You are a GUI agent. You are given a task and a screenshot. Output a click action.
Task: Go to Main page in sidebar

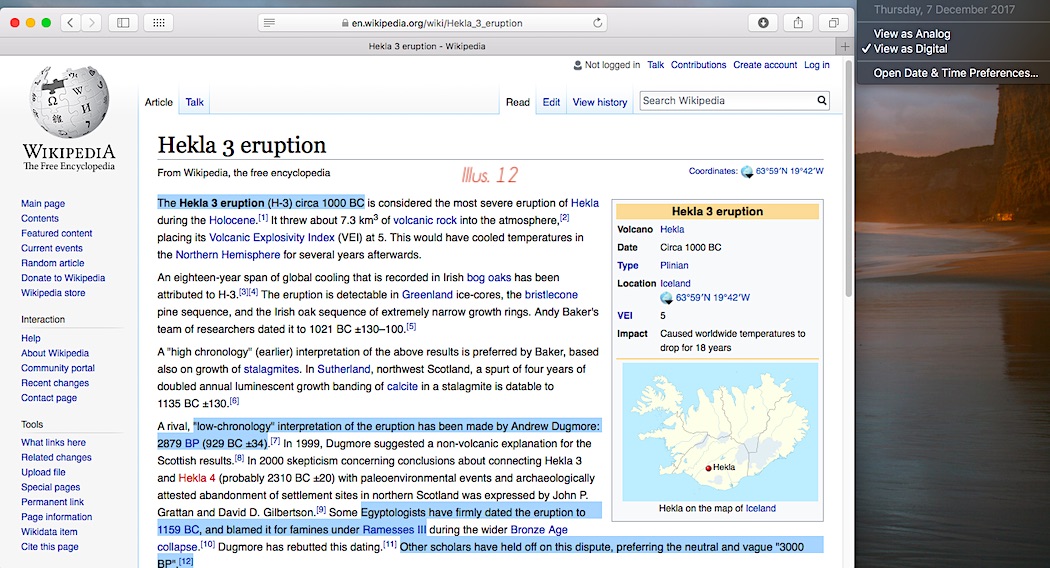(x=43, y=204)
